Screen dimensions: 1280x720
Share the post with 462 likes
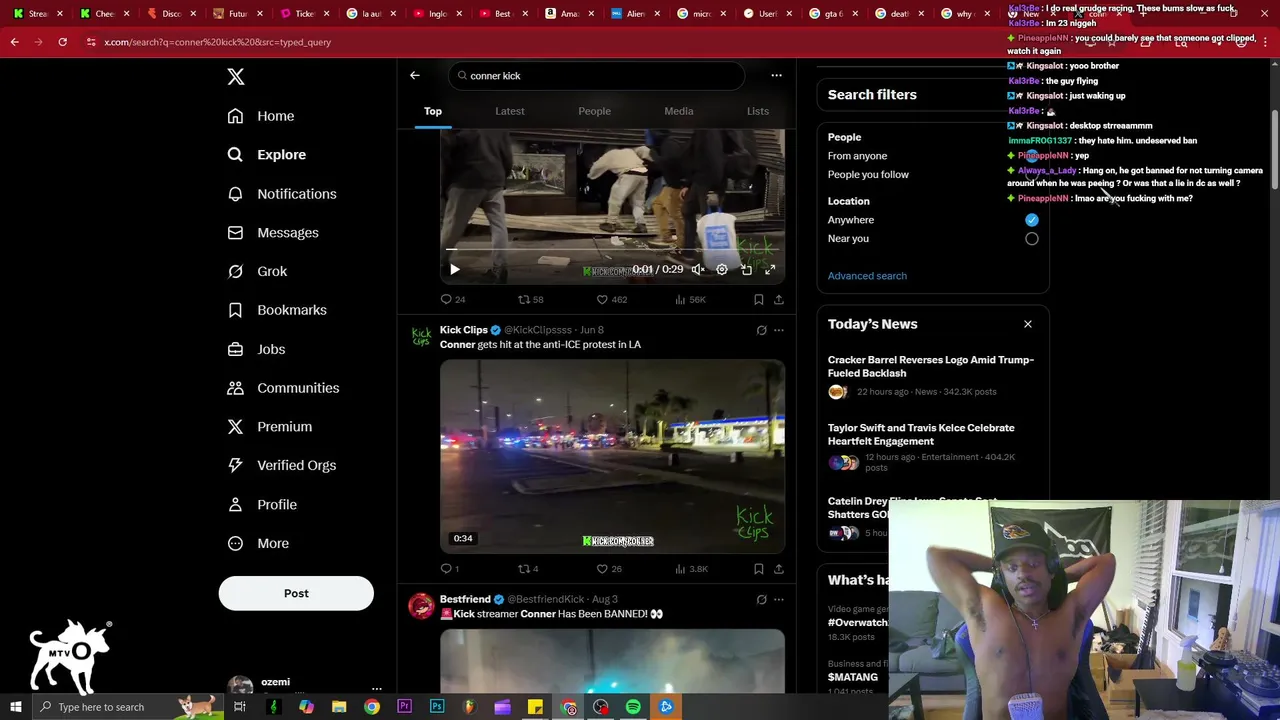click(x=779, y=299)
